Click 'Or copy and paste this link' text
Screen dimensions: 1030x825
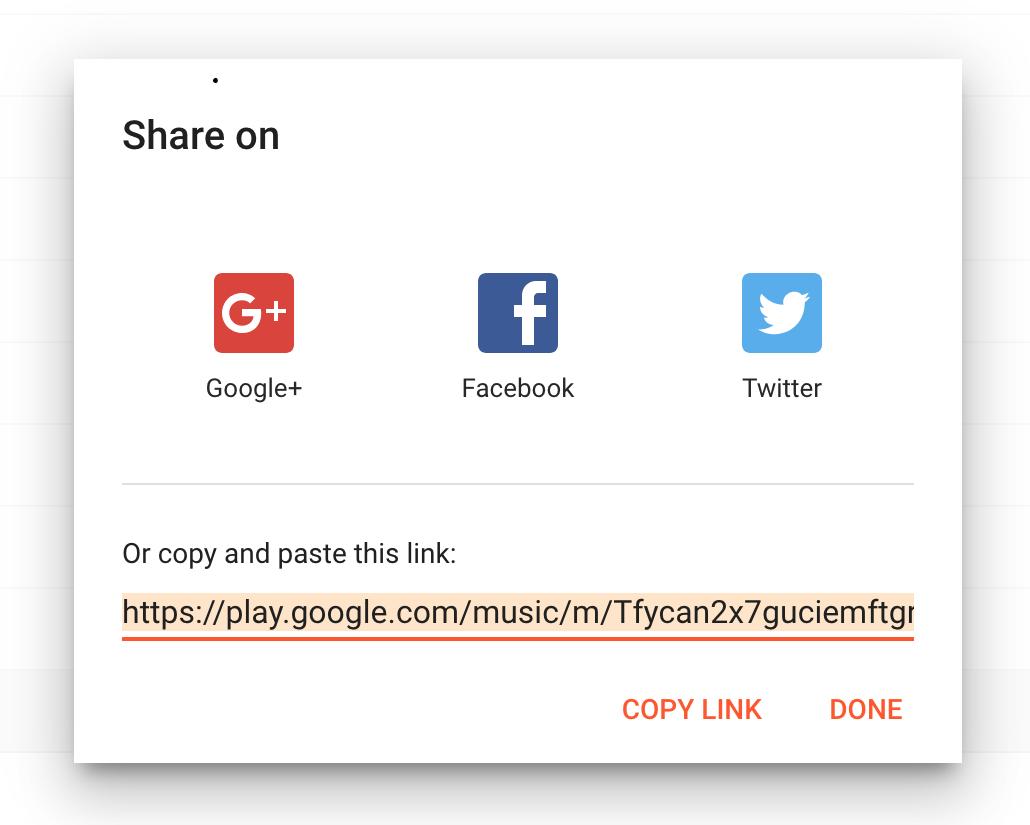tap(289, 554)
